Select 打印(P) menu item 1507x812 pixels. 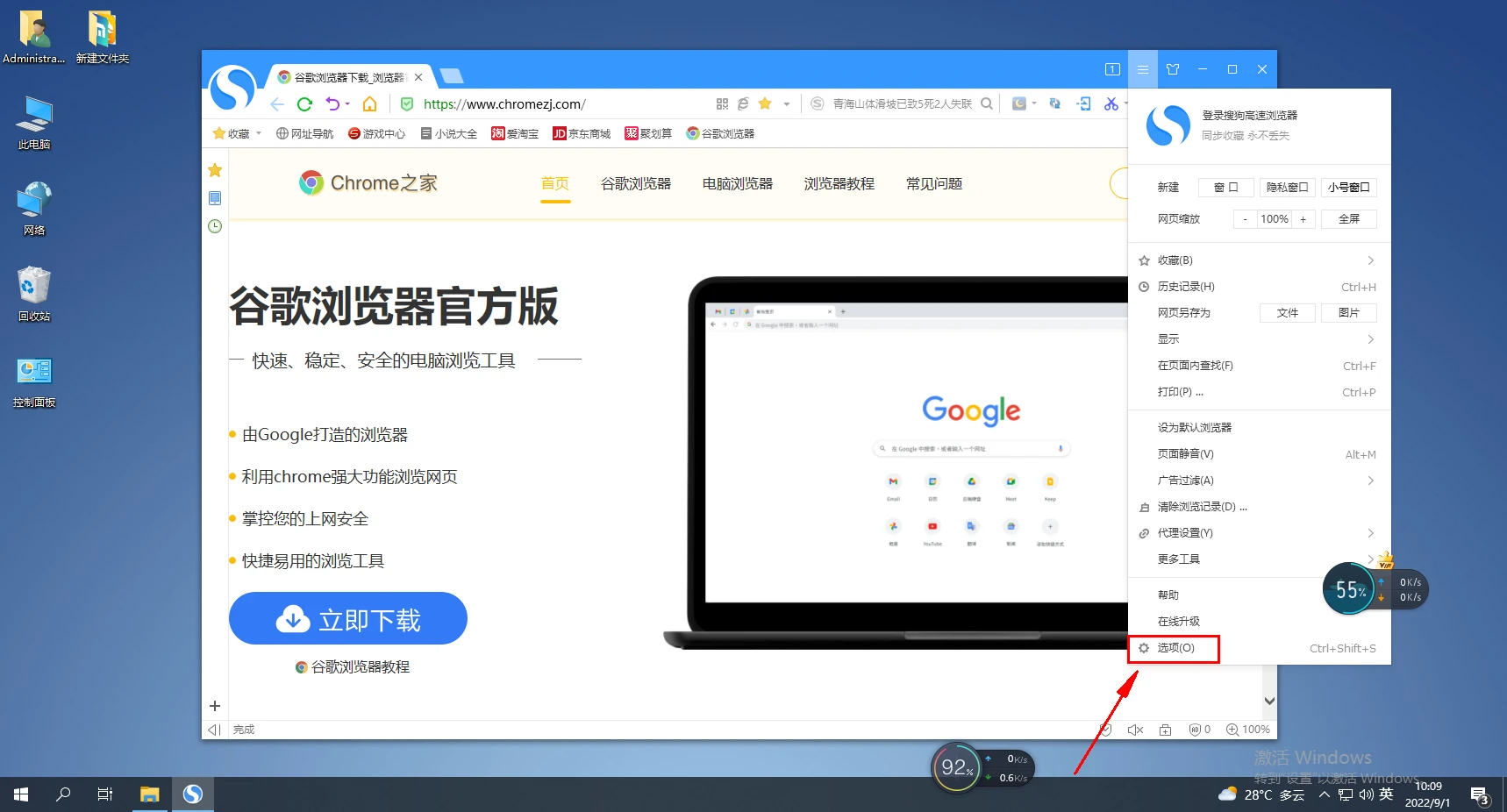(1259, 392)
